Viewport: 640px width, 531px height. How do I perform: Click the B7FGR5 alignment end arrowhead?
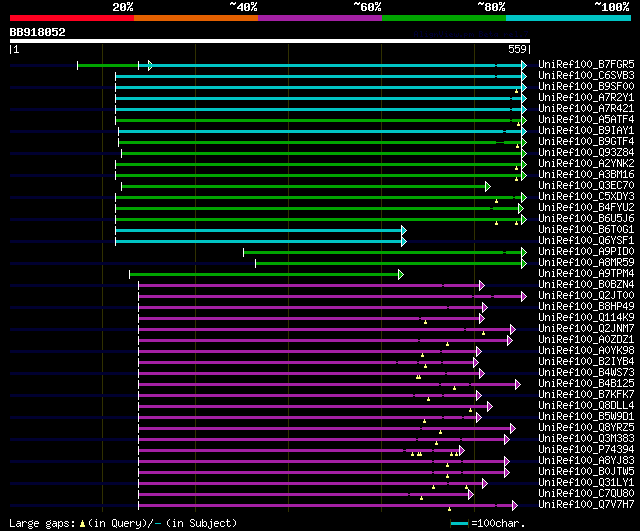524,65
